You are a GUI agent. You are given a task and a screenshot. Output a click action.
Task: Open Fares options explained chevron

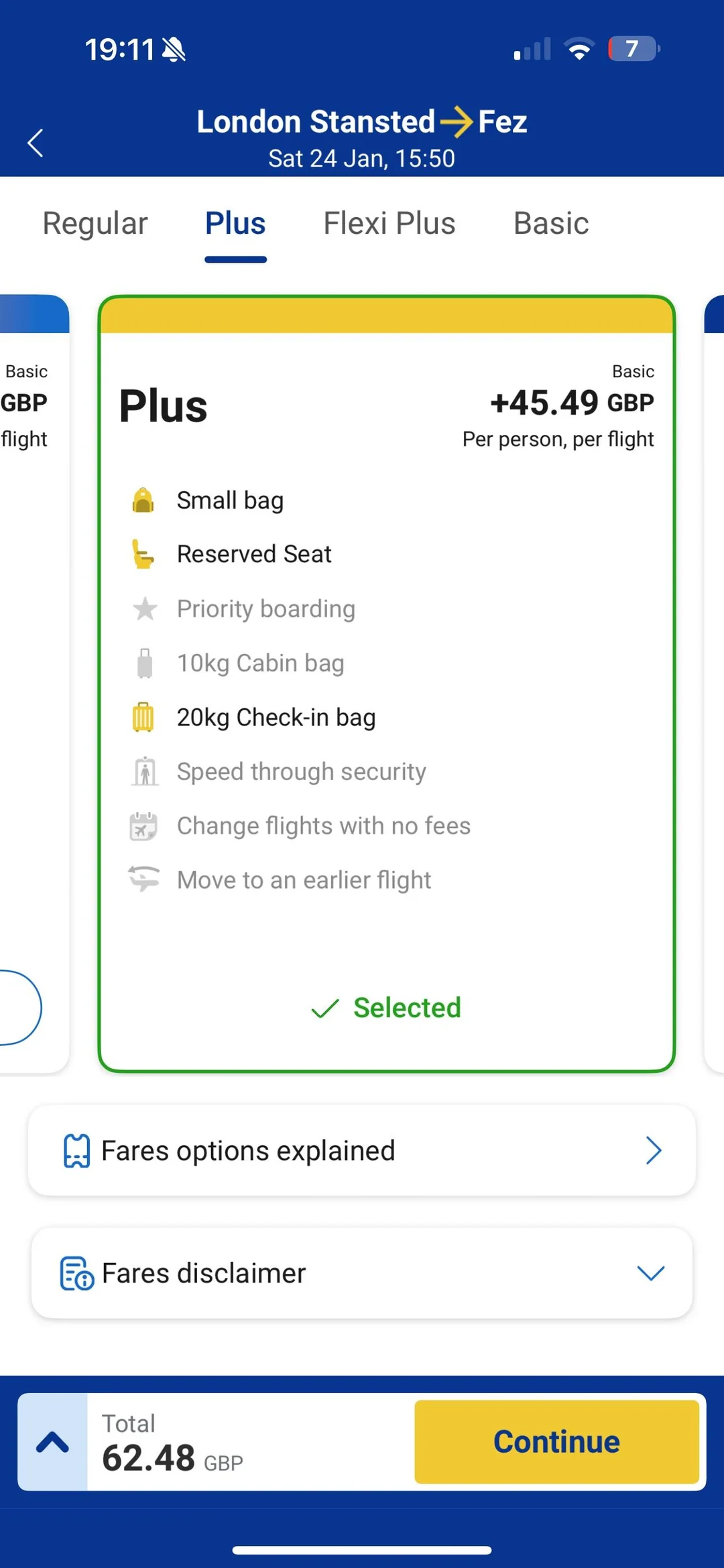click(653, 1151)
